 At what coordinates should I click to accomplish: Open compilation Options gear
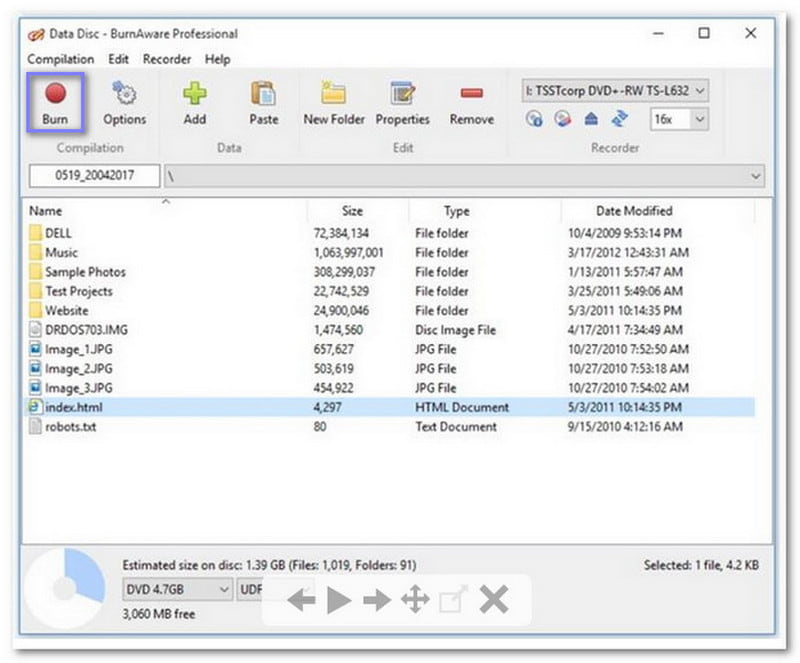(x=124, y=104)
